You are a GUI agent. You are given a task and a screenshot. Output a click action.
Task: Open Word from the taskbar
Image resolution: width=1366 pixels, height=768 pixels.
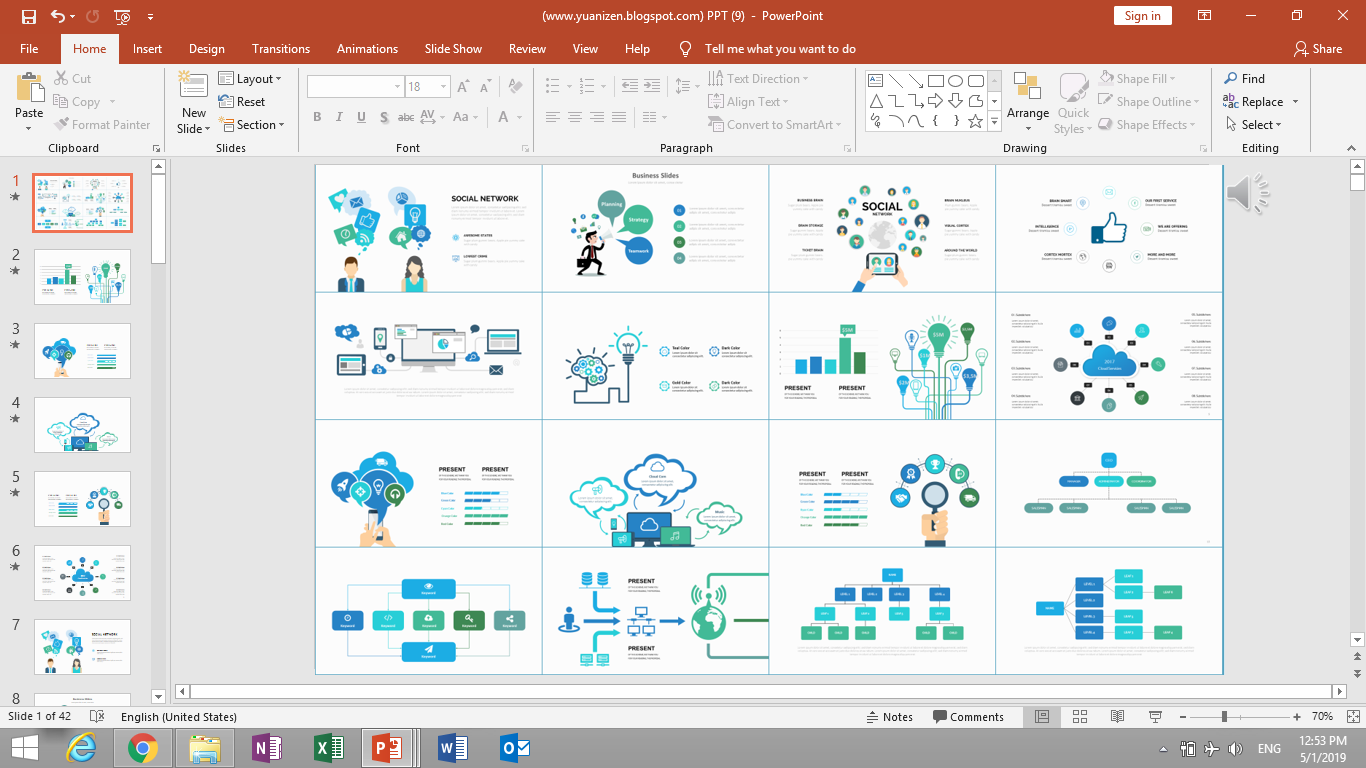tap(453, 748)
